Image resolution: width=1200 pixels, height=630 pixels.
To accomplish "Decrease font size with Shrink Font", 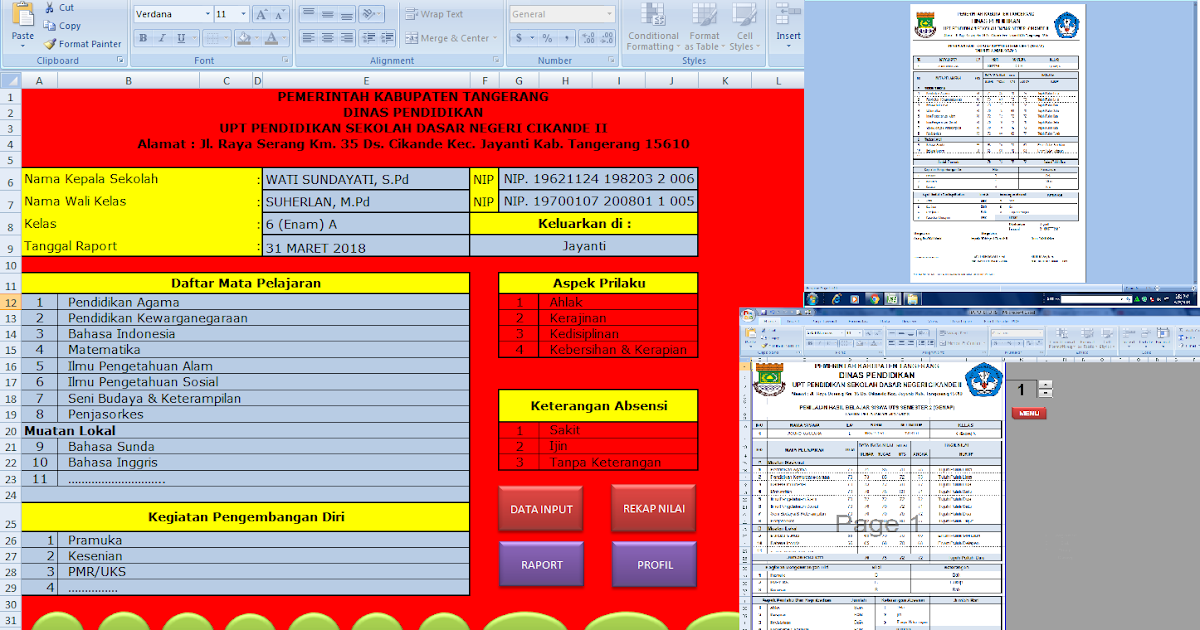I will [279, 15].
